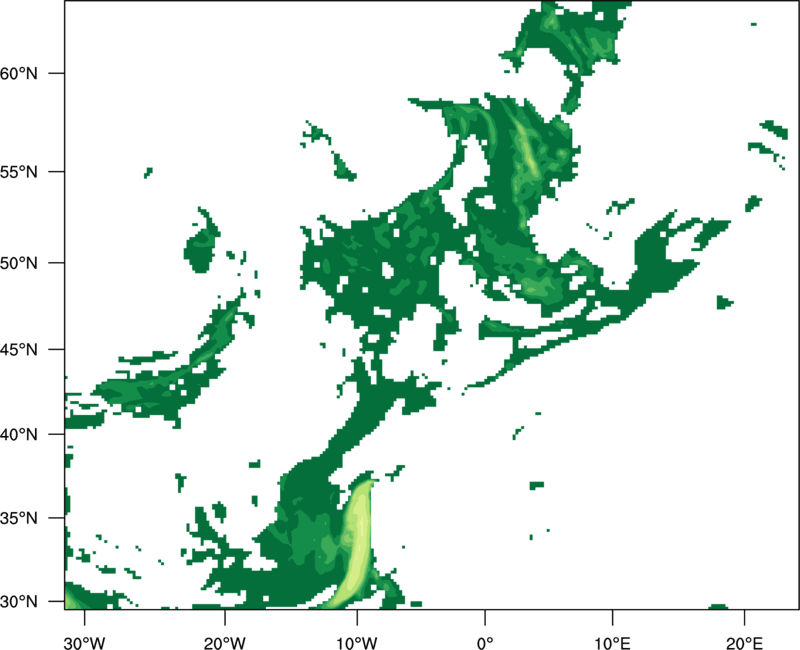Click the 35°N latitude label

tap(19, 518)
